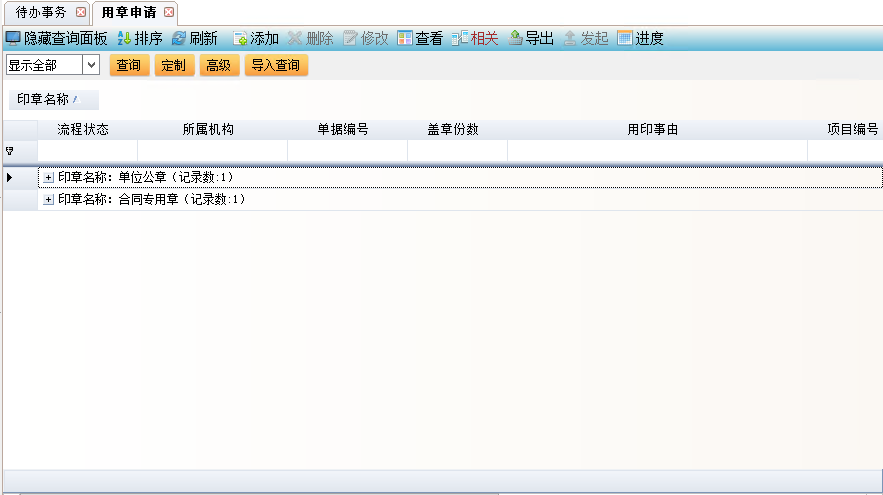
Task: Close the 用章申请 tab
Action: coord(169,12)
